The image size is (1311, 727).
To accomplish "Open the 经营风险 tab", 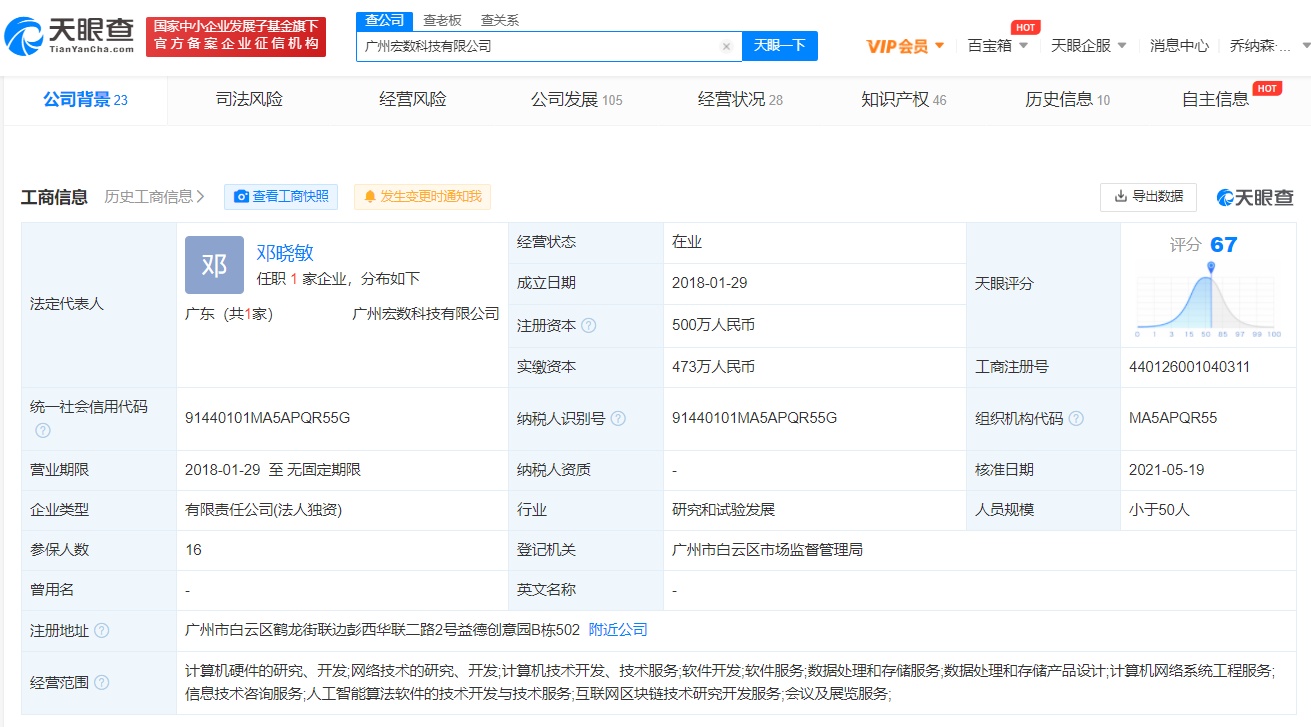I will pos(413,99).
